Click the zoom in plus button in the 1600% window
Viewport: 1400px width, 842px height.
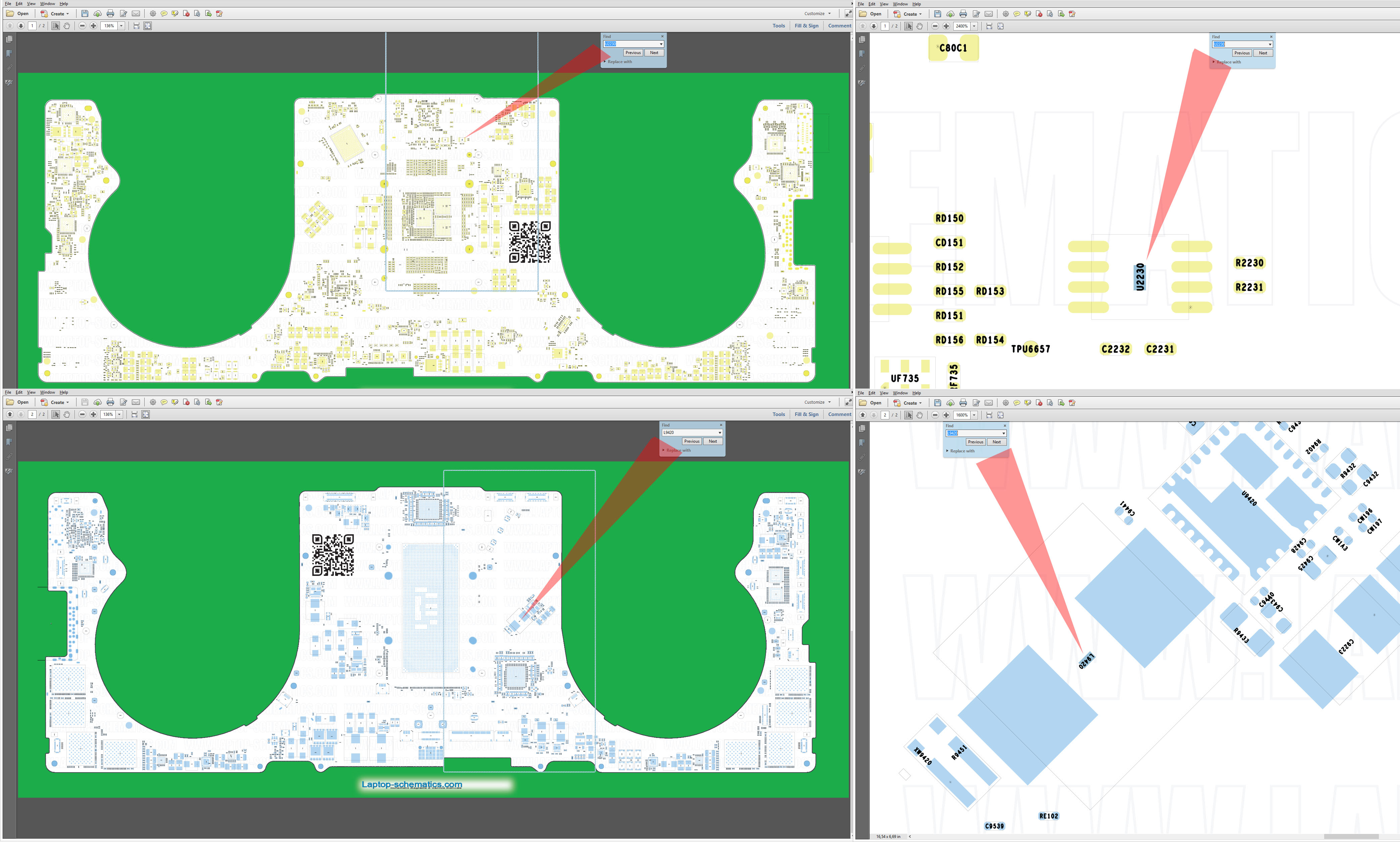pyautogui.click(x=946, y=415)
